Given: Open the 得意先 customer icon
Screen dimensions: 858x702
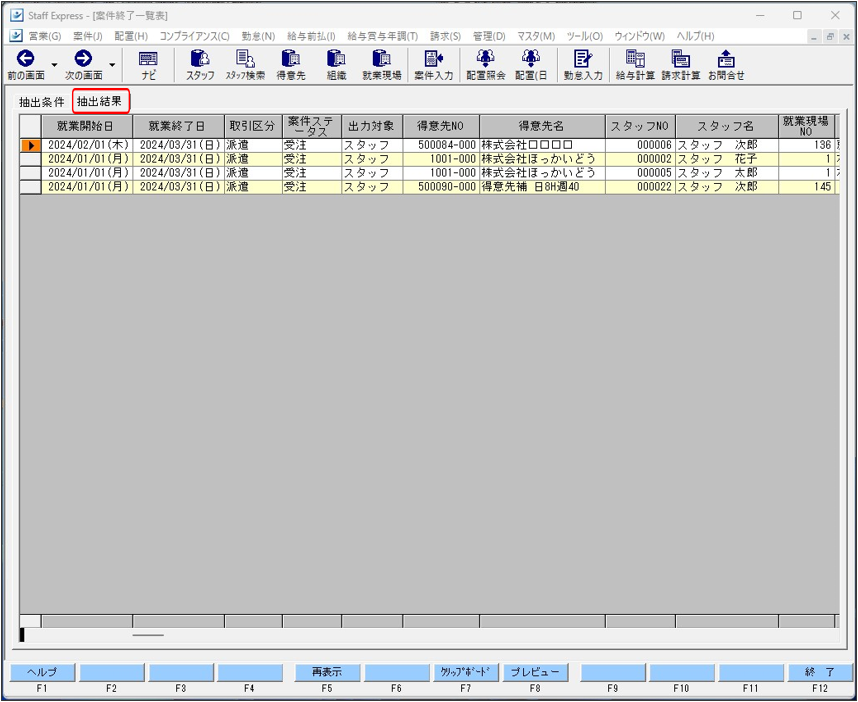Looking at the screenshot, I should [x=291, y=59].
